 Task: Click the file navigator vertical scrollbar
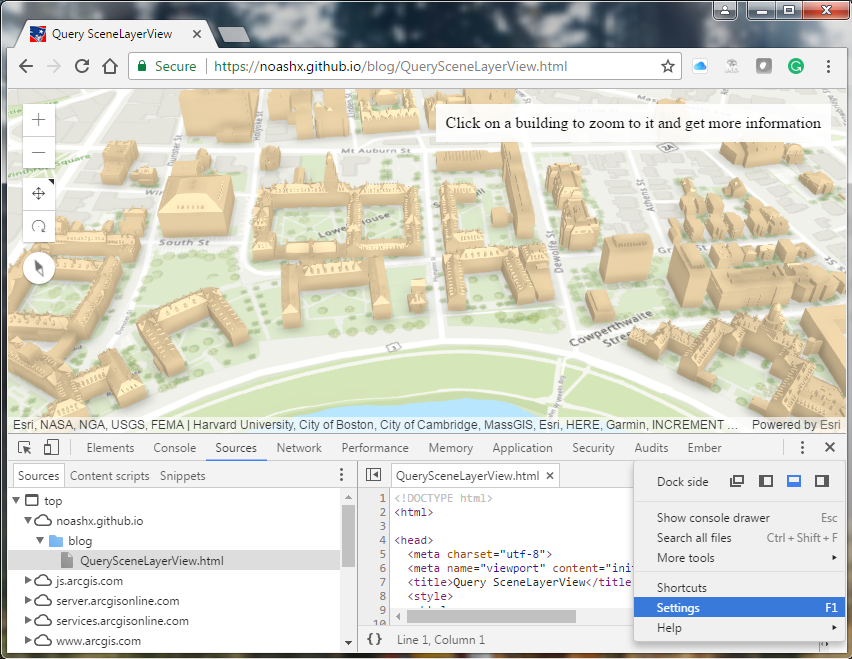tap(348, 536)
